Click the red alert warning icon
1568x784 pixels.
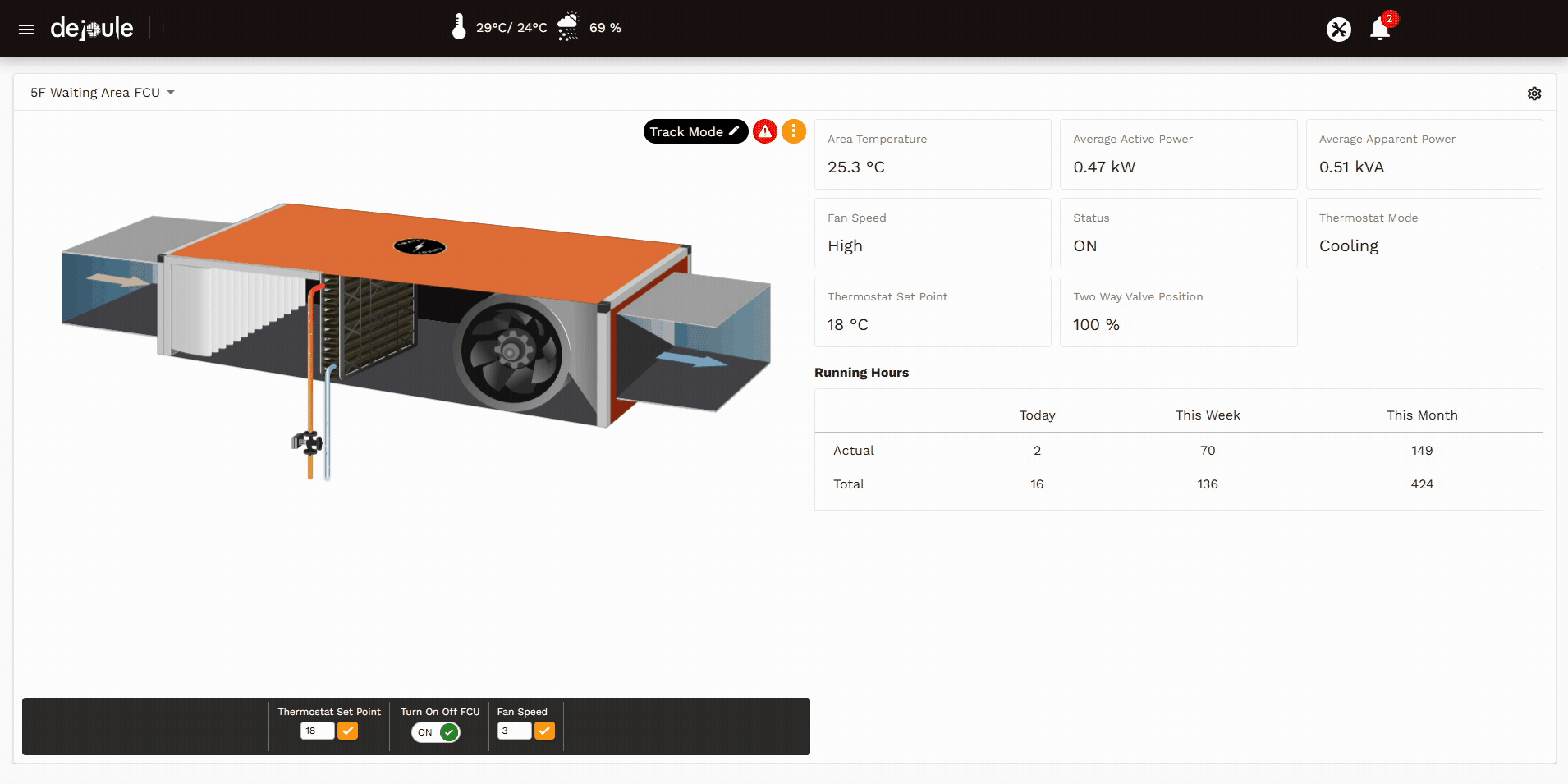[765, 131]
